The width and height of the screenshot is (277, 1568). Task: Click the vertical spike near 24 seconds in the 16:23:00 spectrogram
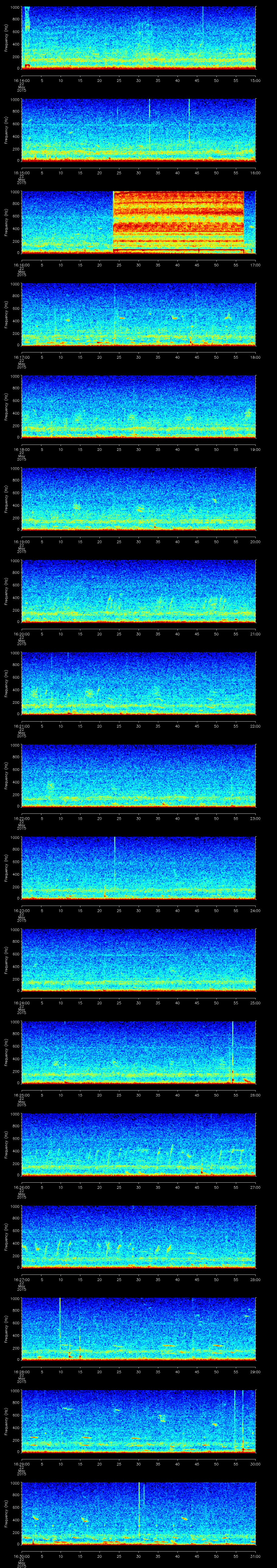click(114, 868)
